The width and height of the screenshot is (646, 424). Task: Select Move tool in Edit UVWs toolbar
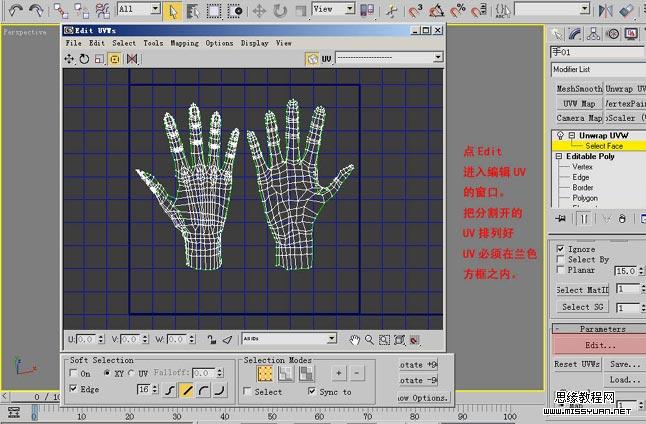point(69,59)
